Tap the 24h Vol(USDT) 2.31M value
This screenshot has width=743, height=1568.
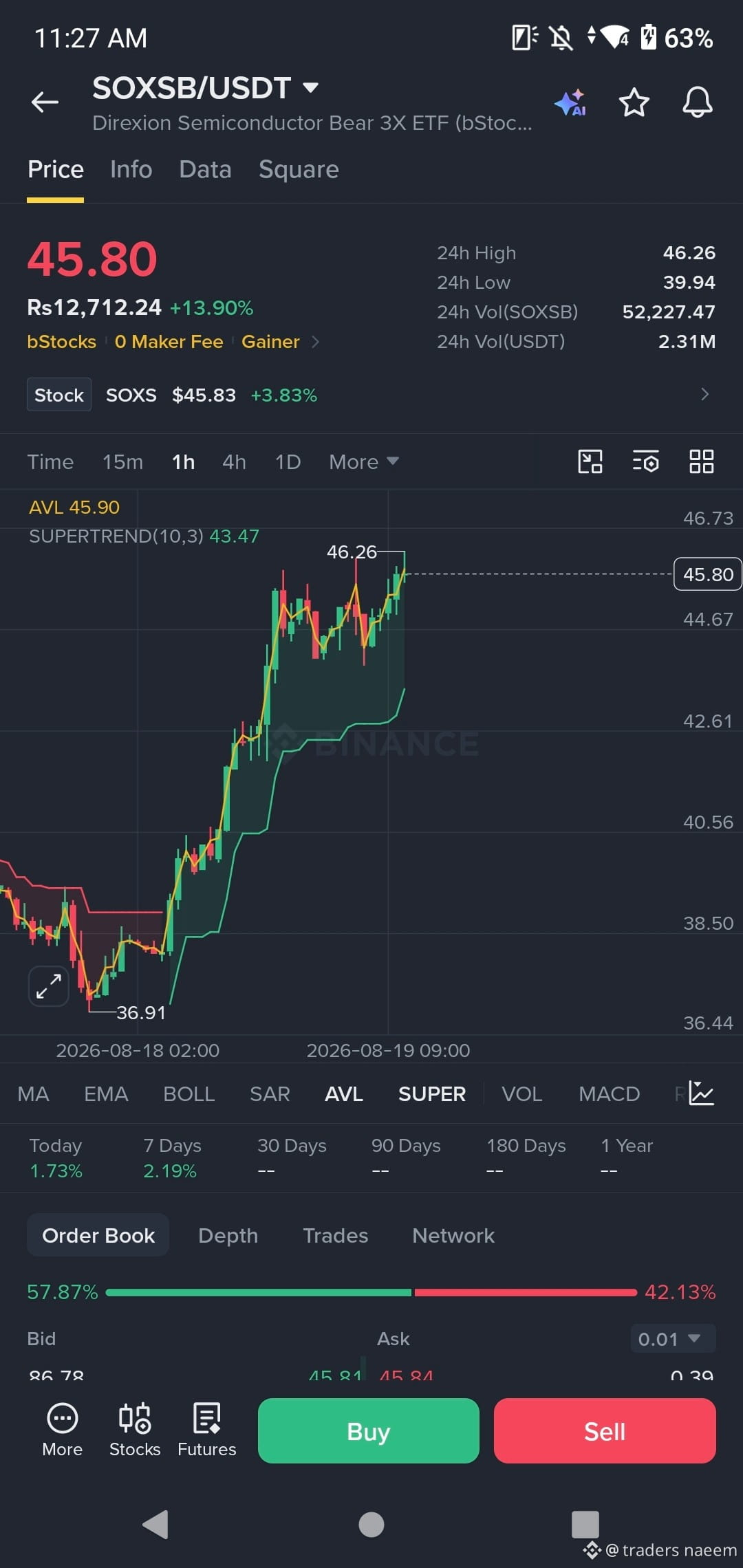click(687, 342)
